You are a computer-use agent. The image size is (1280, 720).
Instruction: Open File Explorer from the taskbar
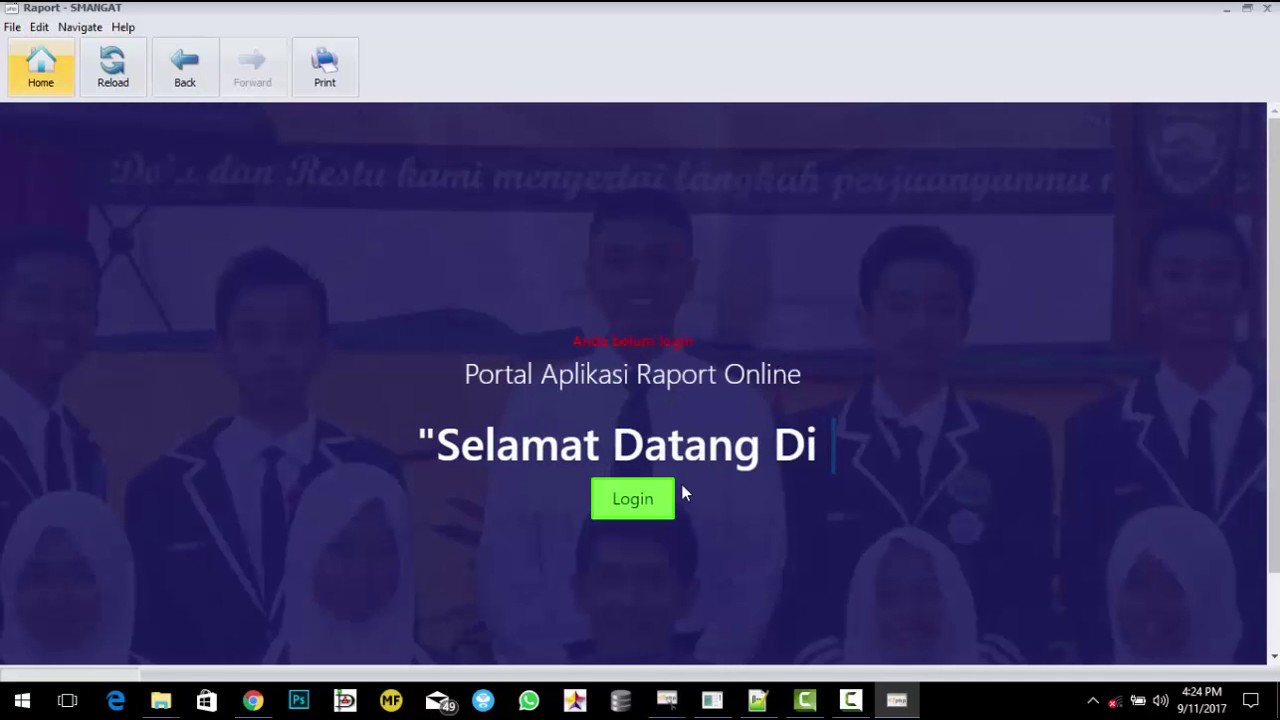point(161,701)
